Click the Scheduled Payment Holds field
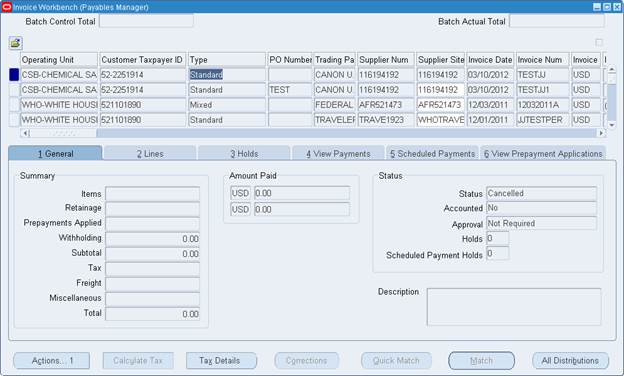The image size is (624, 376). (x=497, y=253)
